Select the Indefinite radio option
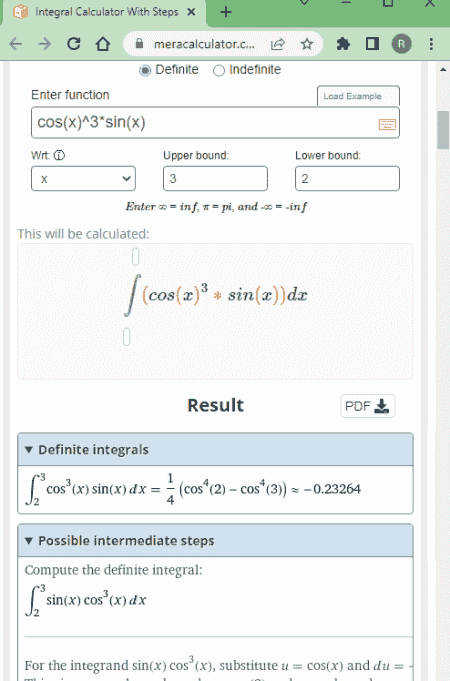This screenshot has height=681, width=450. coord(219,70)
